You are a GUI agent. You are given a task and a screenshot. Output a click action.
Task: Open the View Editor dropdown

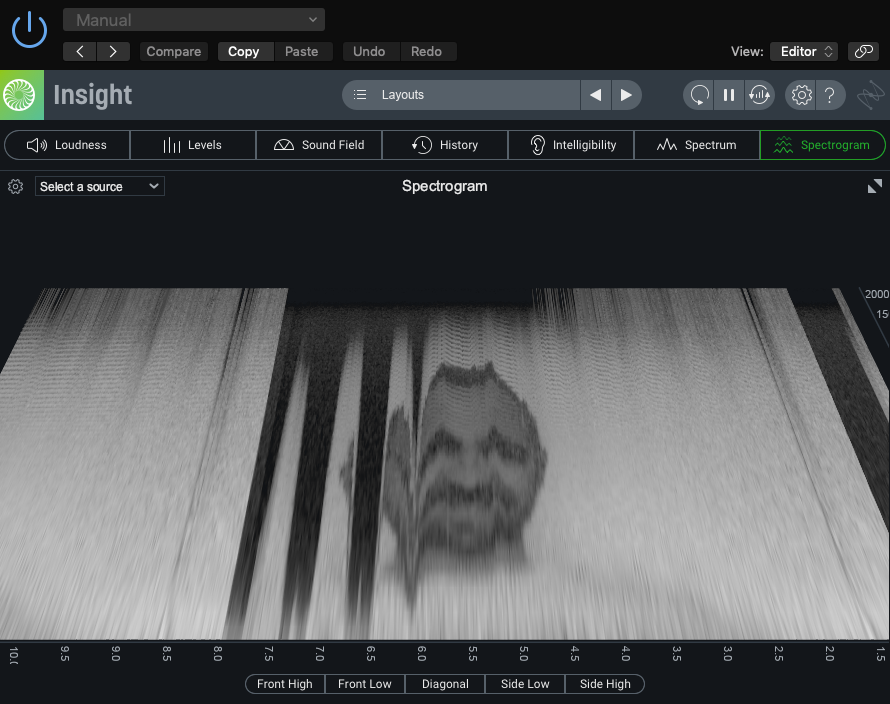pyautogui.click(x=803, y=52)
